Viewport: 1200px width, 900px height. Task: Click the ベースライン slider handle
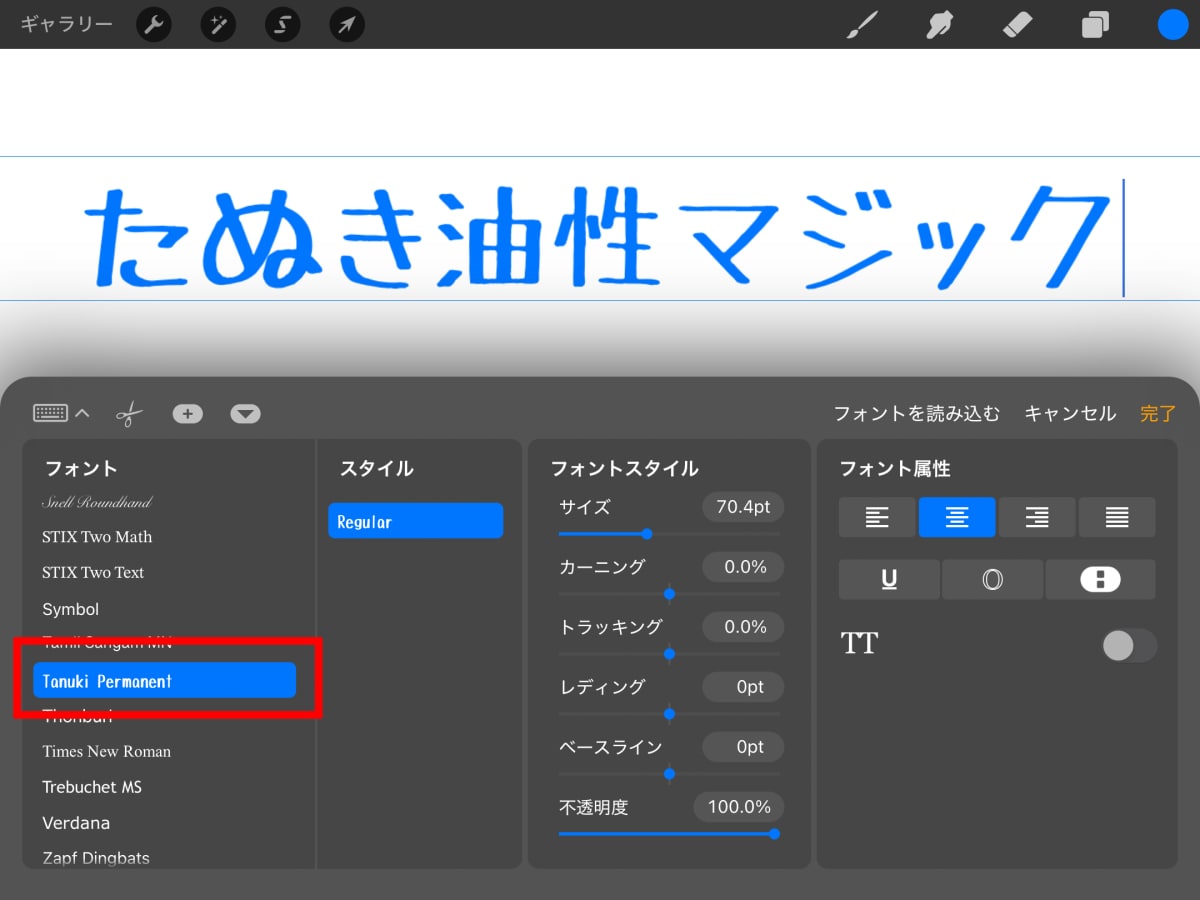pos(669,774)
